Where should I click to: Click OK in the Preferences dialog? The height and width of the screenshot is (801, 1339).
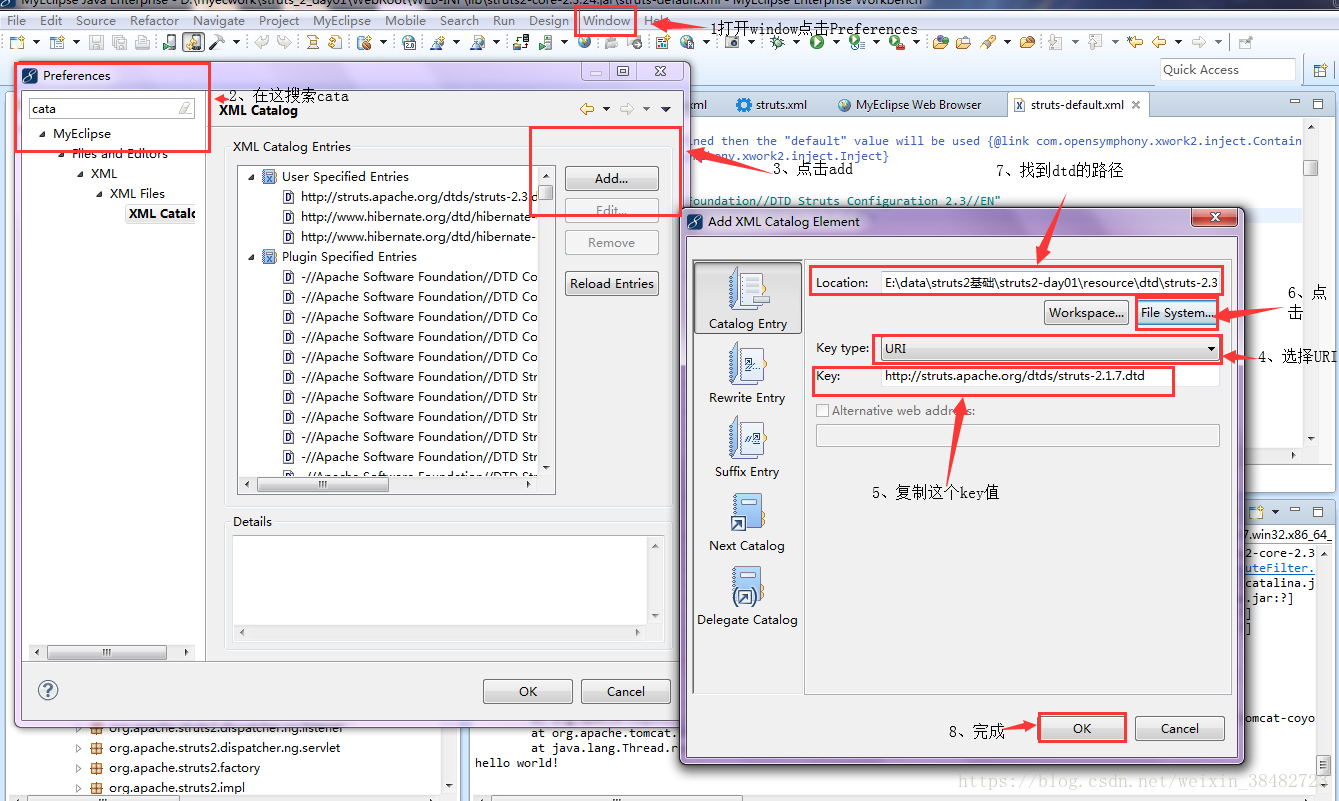pos(528,691)
